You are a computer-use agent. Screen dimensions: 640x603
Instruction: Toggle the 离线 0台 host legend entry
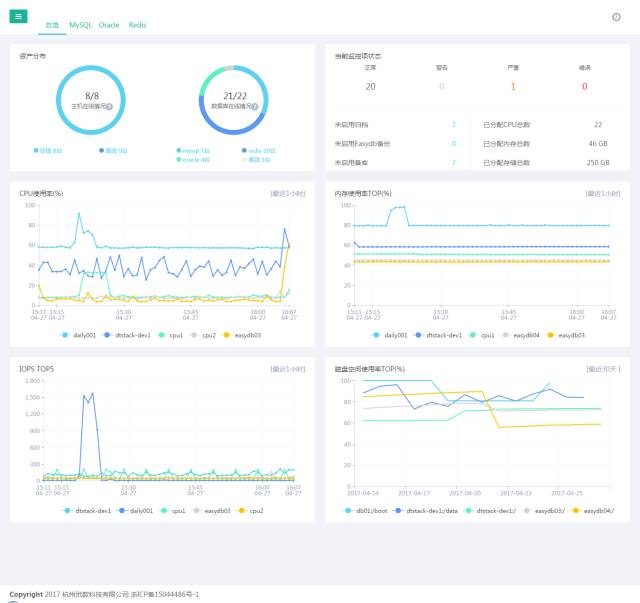pos(113,151)
